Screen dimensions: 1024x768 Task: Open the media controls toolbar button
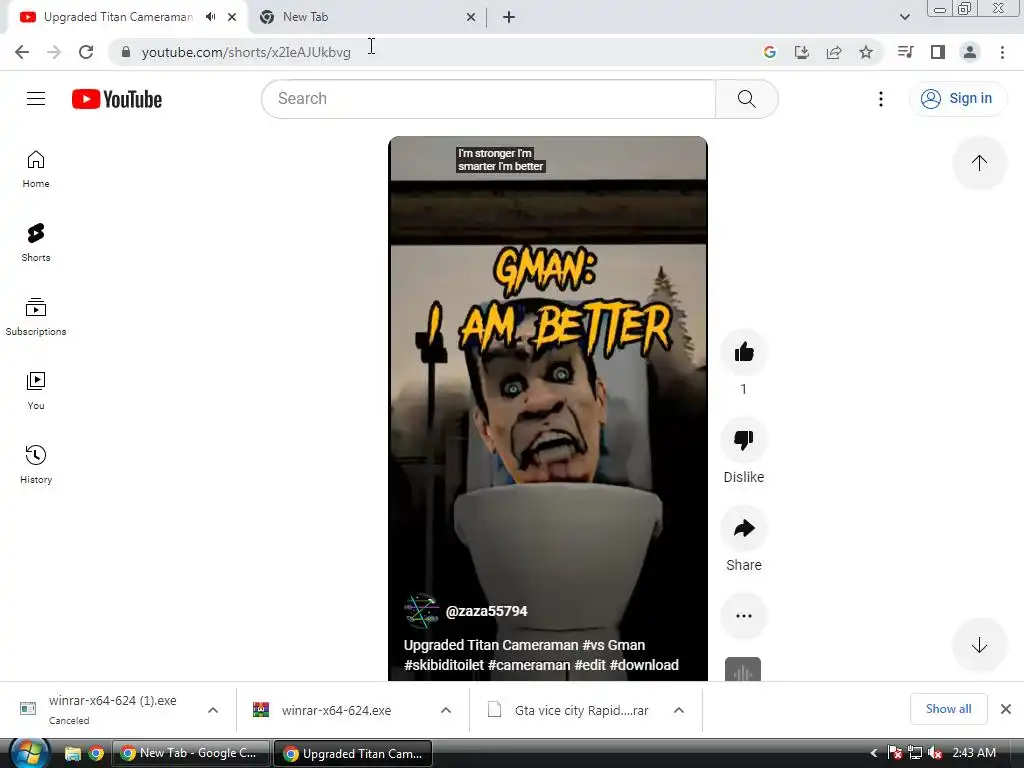click(x=905, y=52)
